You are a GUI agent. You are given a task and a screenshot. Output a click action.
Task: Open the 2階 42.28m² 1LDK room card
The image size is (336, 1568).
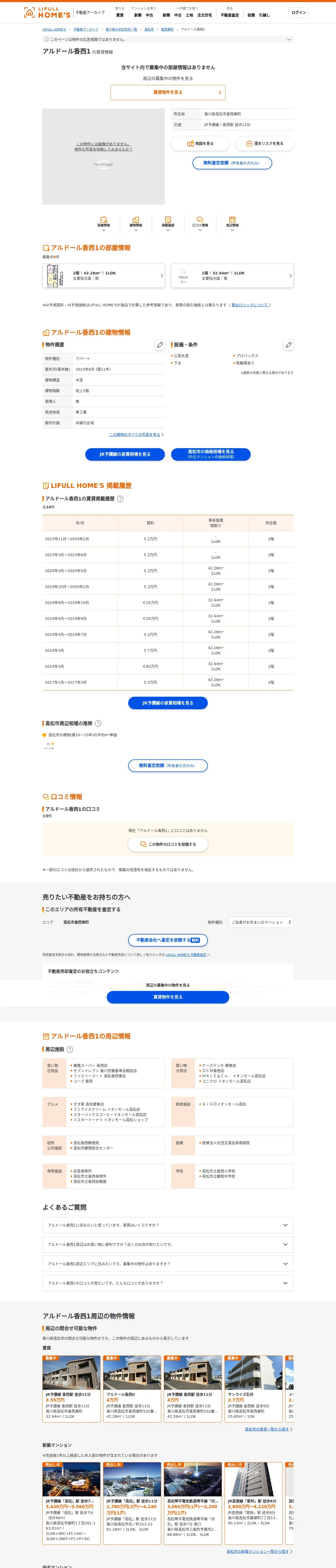(104, 276)
